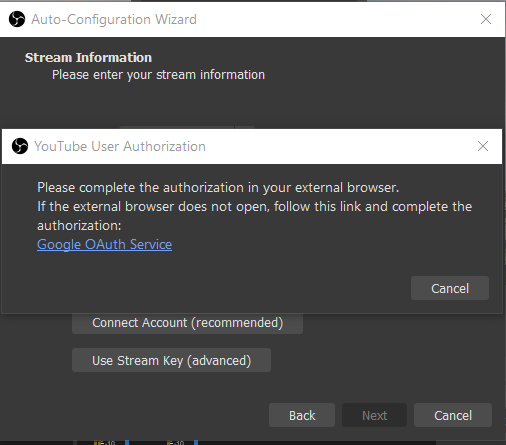This screenshot has width=506, height=445.
Task: Cancel the YouTube User Authorization dialog
Action: (x=450, y=288)
